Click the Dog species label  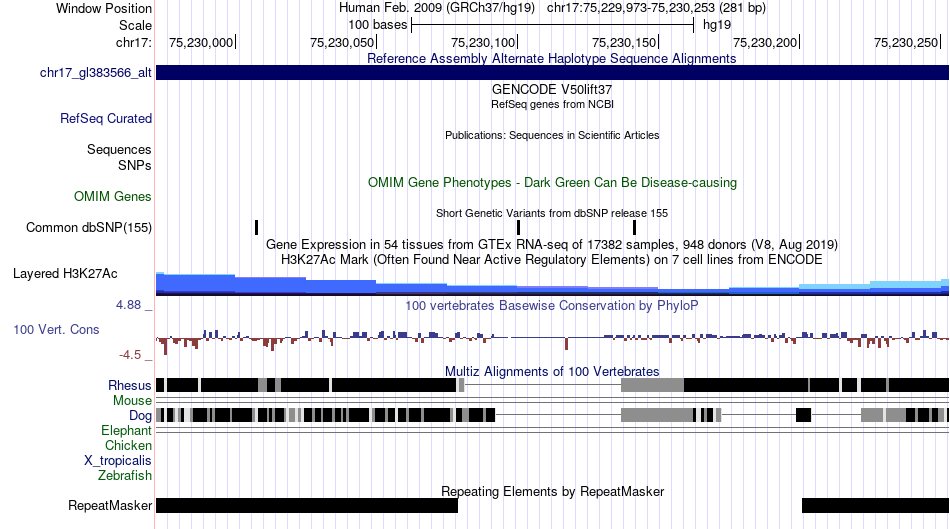(x=140, y=416)
